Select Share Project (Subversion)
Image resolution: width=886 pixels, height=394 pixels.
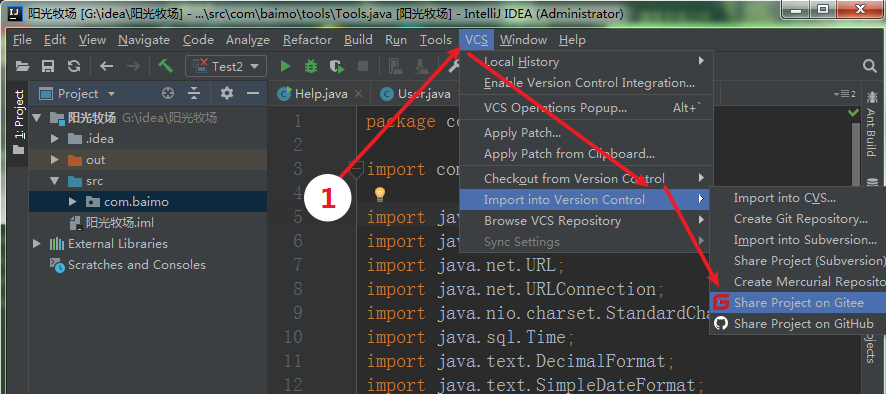pos(798,261)
